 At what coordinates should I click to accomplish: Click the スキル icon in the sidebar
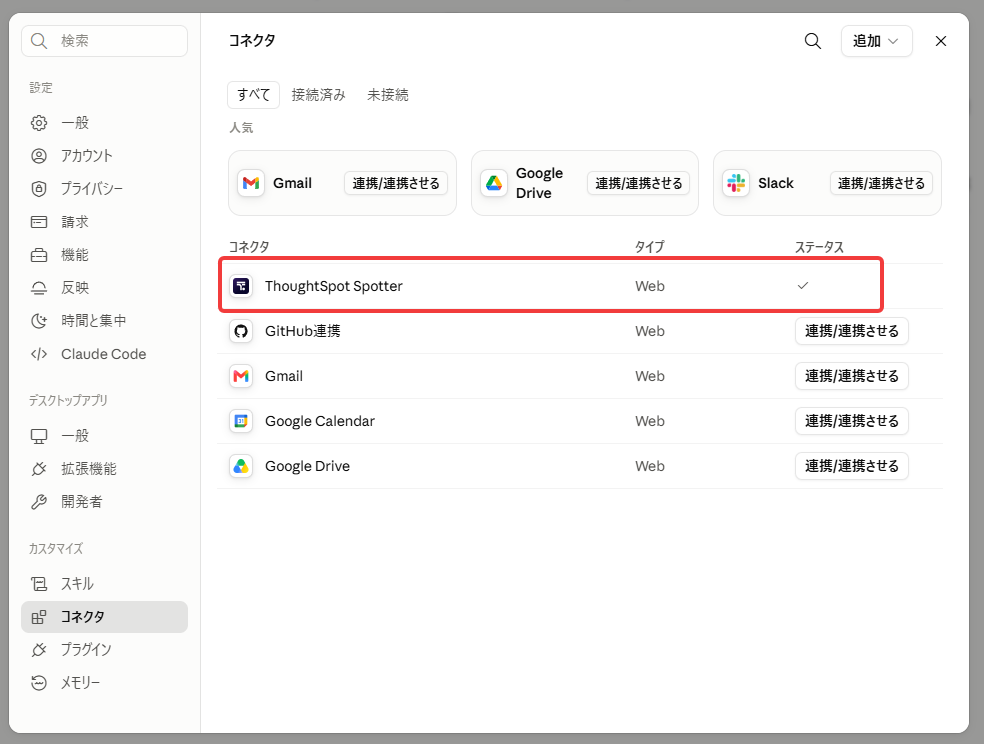39,584
